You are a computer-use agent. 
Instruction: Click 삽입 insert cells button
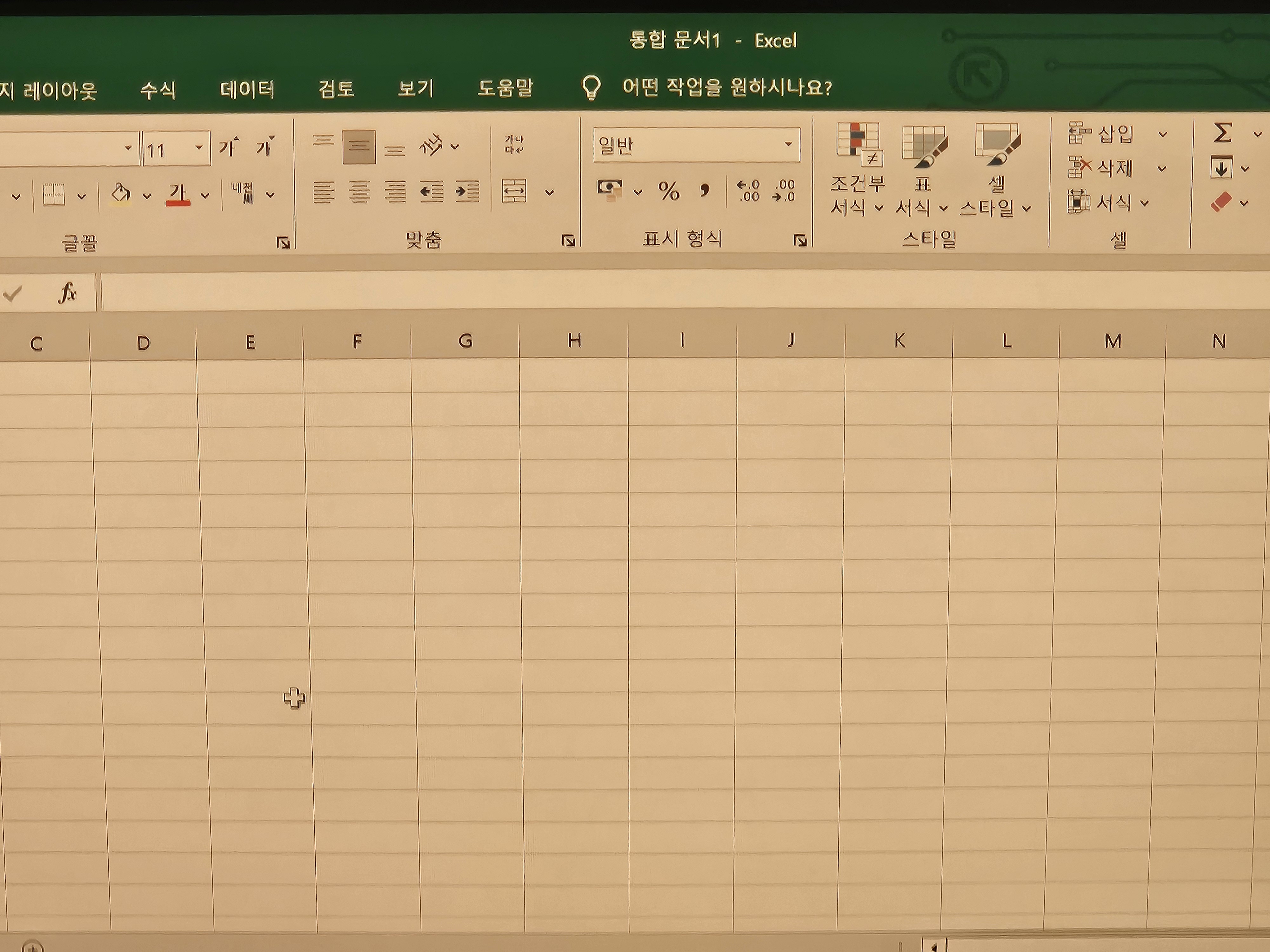[1101, 133]
